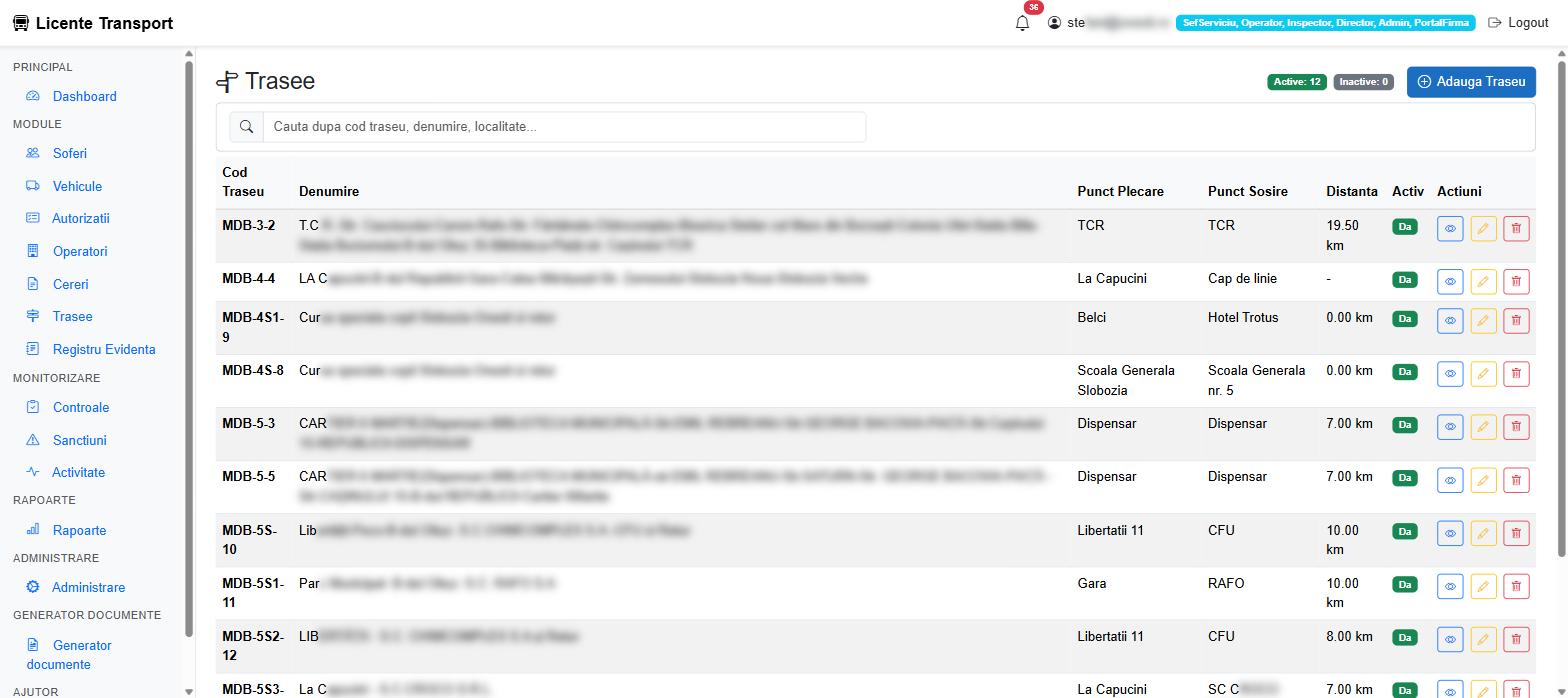Click the search magnifier icon
Screen dimensions: 1568x698
(246, 127)
